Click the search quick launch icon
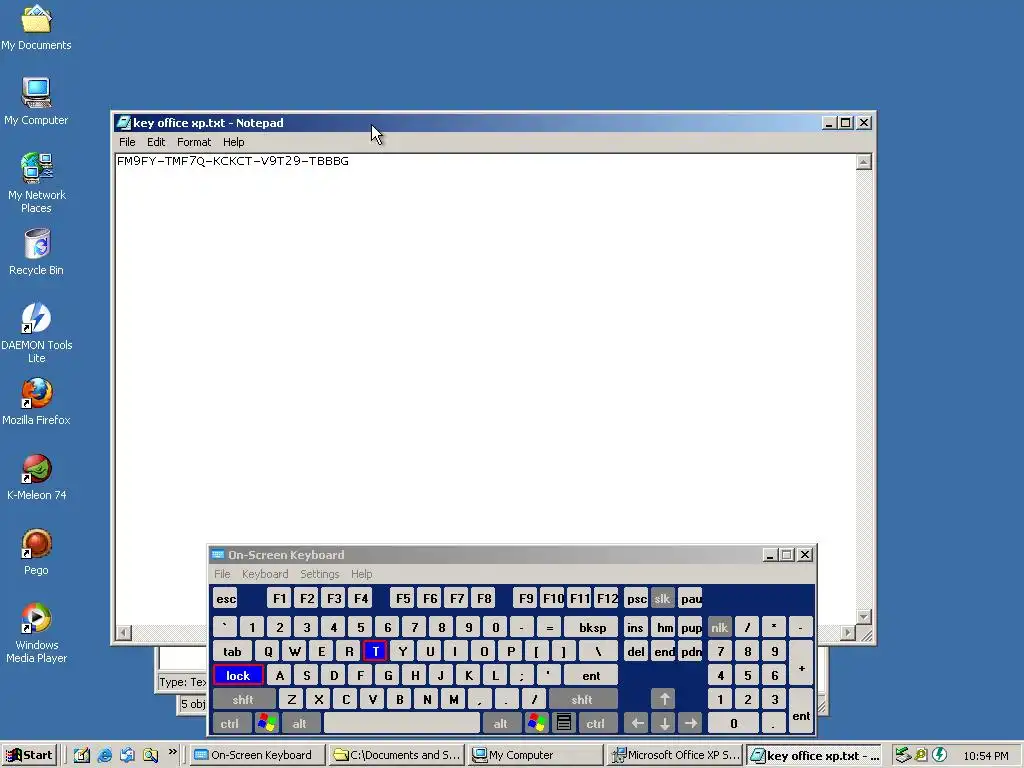 click(x=150, y=755)
